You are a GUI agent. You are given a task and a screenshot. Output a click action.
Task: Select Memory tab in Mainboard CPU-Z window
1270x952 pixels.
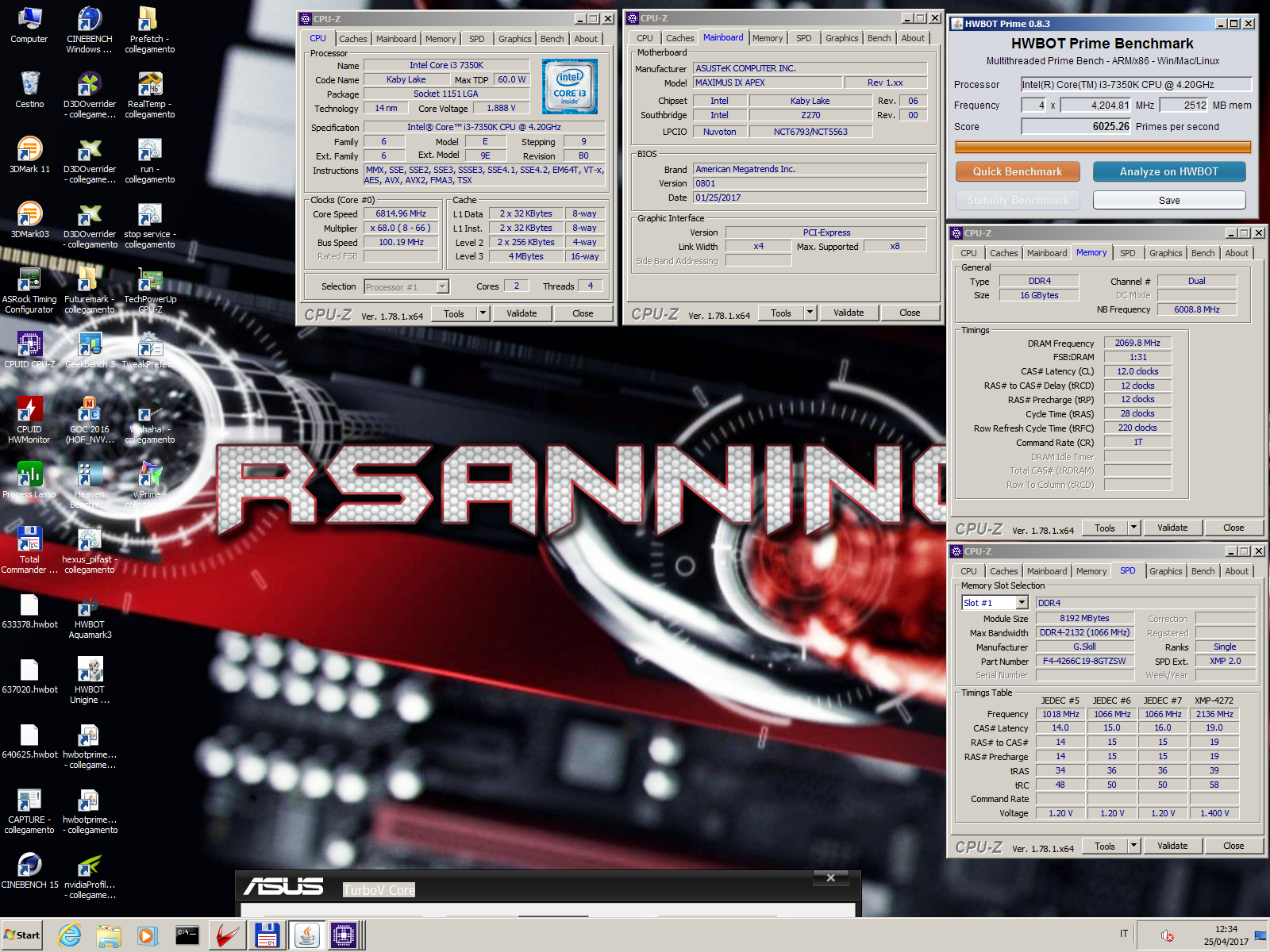(x=768, y=38)
